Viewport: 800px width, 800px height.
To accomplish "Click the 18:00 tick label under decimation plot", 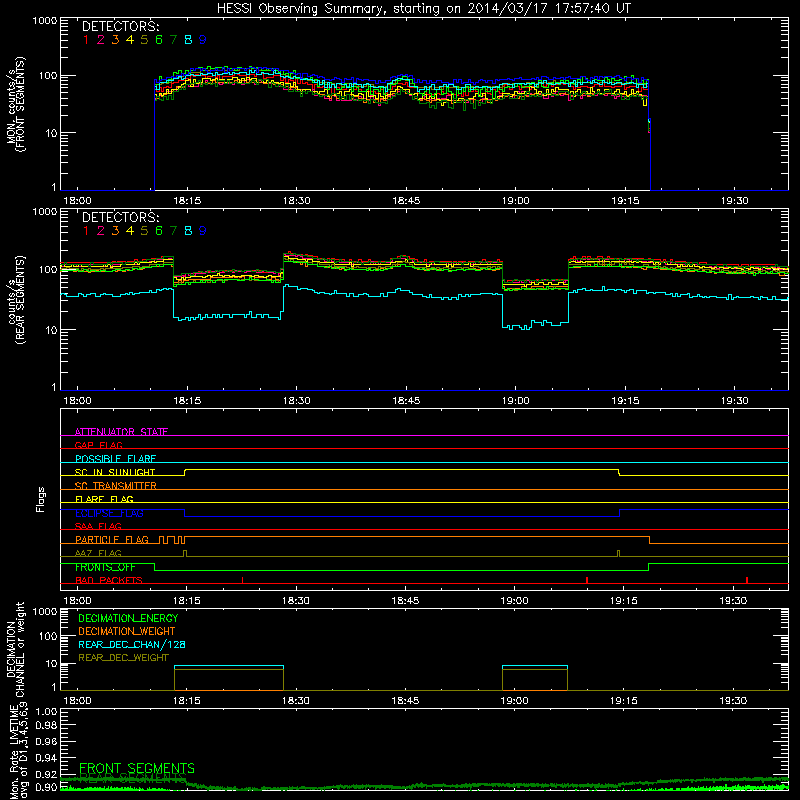I will [x=77, y=701].
